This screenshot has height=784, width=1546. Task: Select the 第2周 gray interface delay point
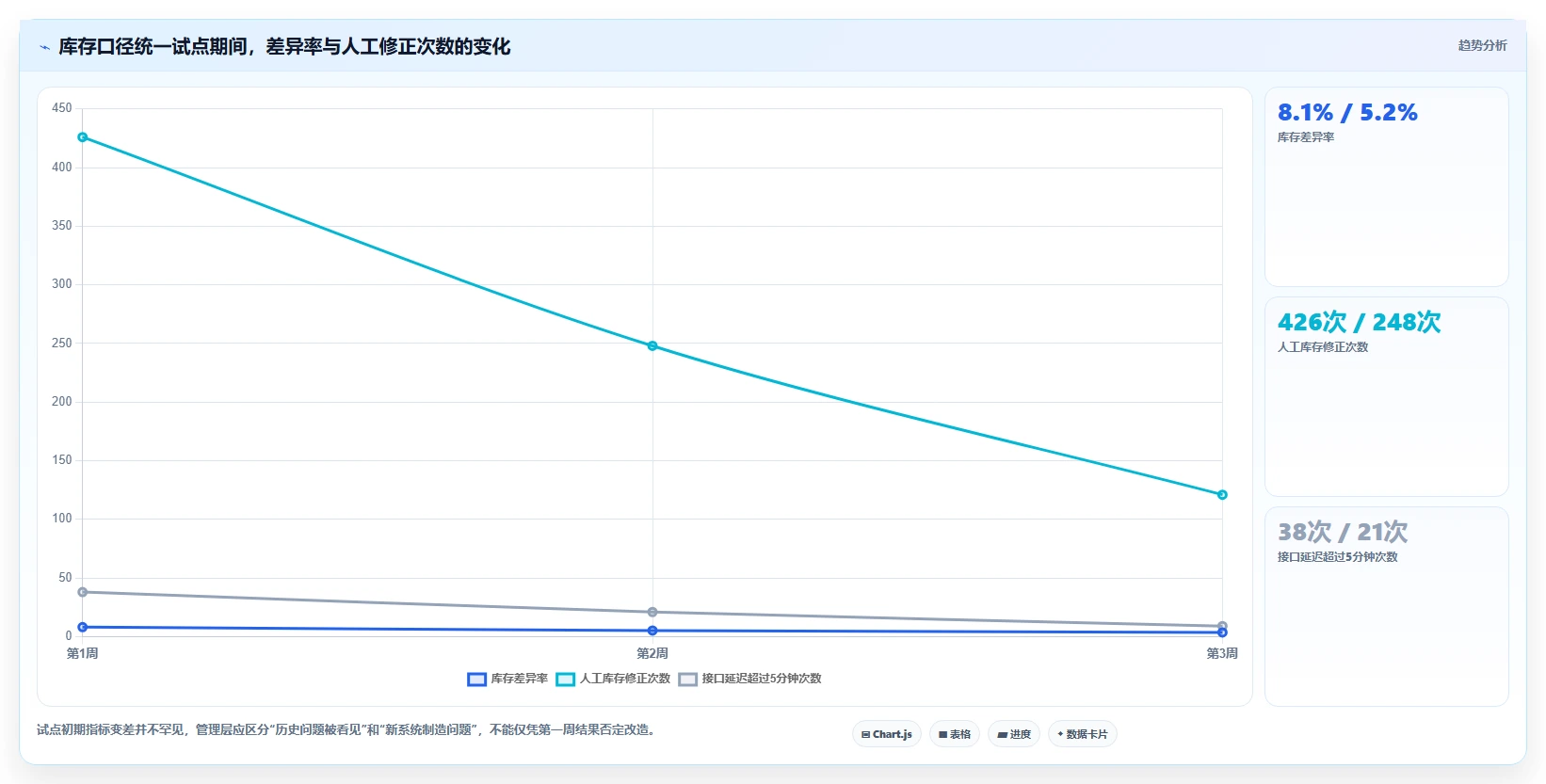[x=652, y=612]
